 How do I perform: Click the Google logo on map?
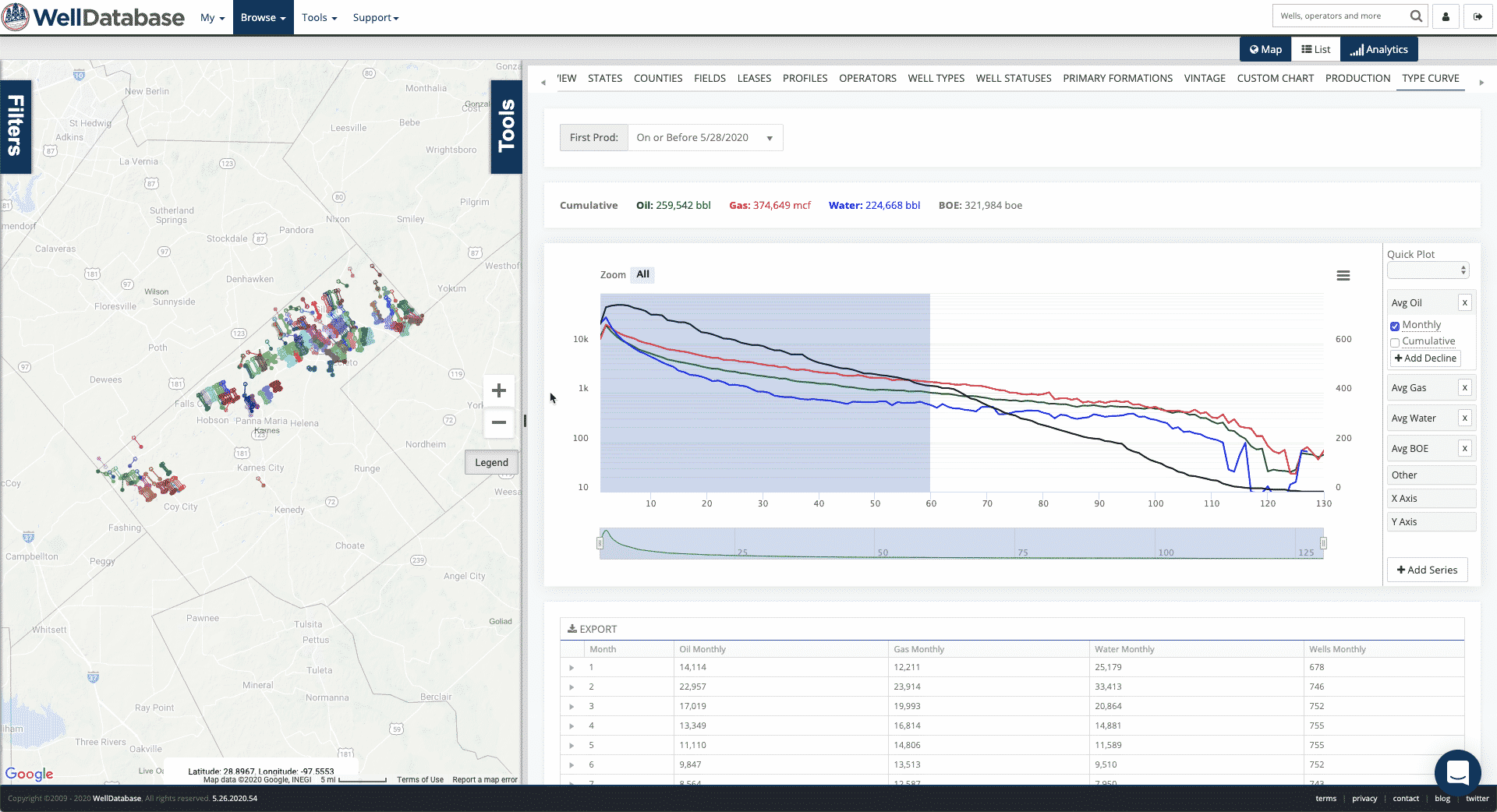pyautogui.click(x=29, y=774)
